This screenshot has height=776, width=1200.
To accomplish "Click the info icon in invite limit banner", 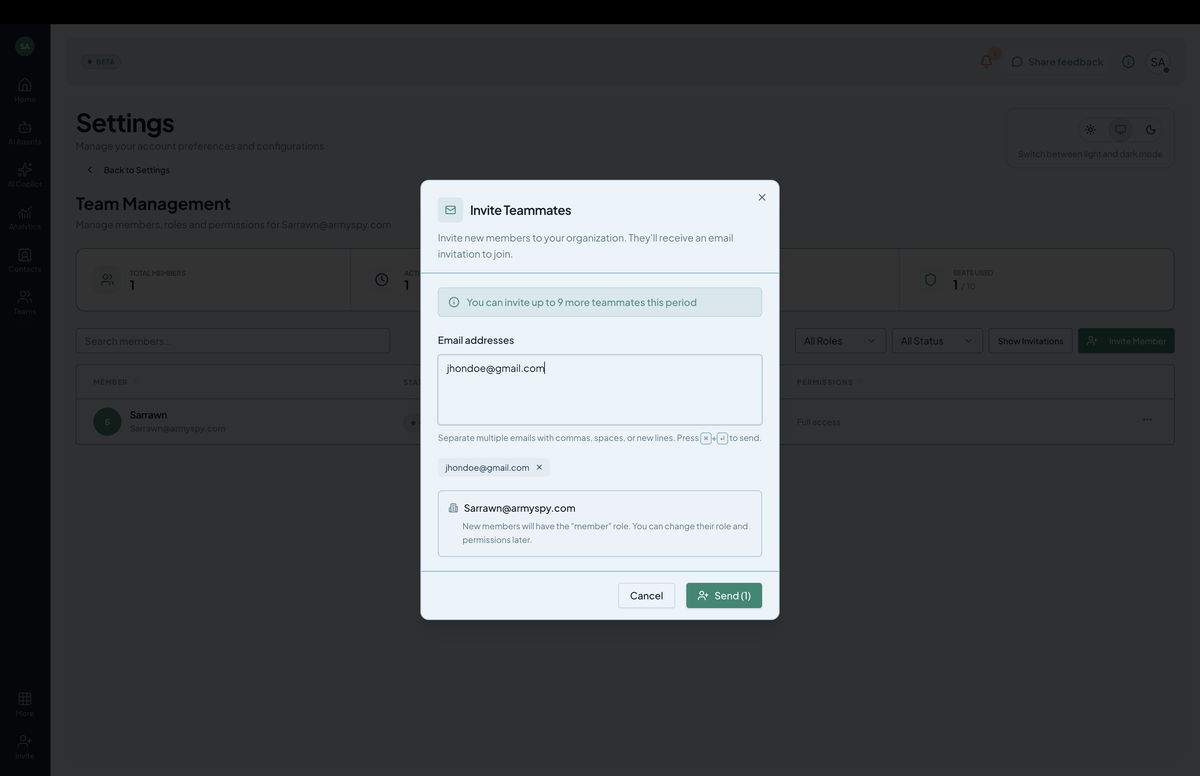I will tap(454, 302).
